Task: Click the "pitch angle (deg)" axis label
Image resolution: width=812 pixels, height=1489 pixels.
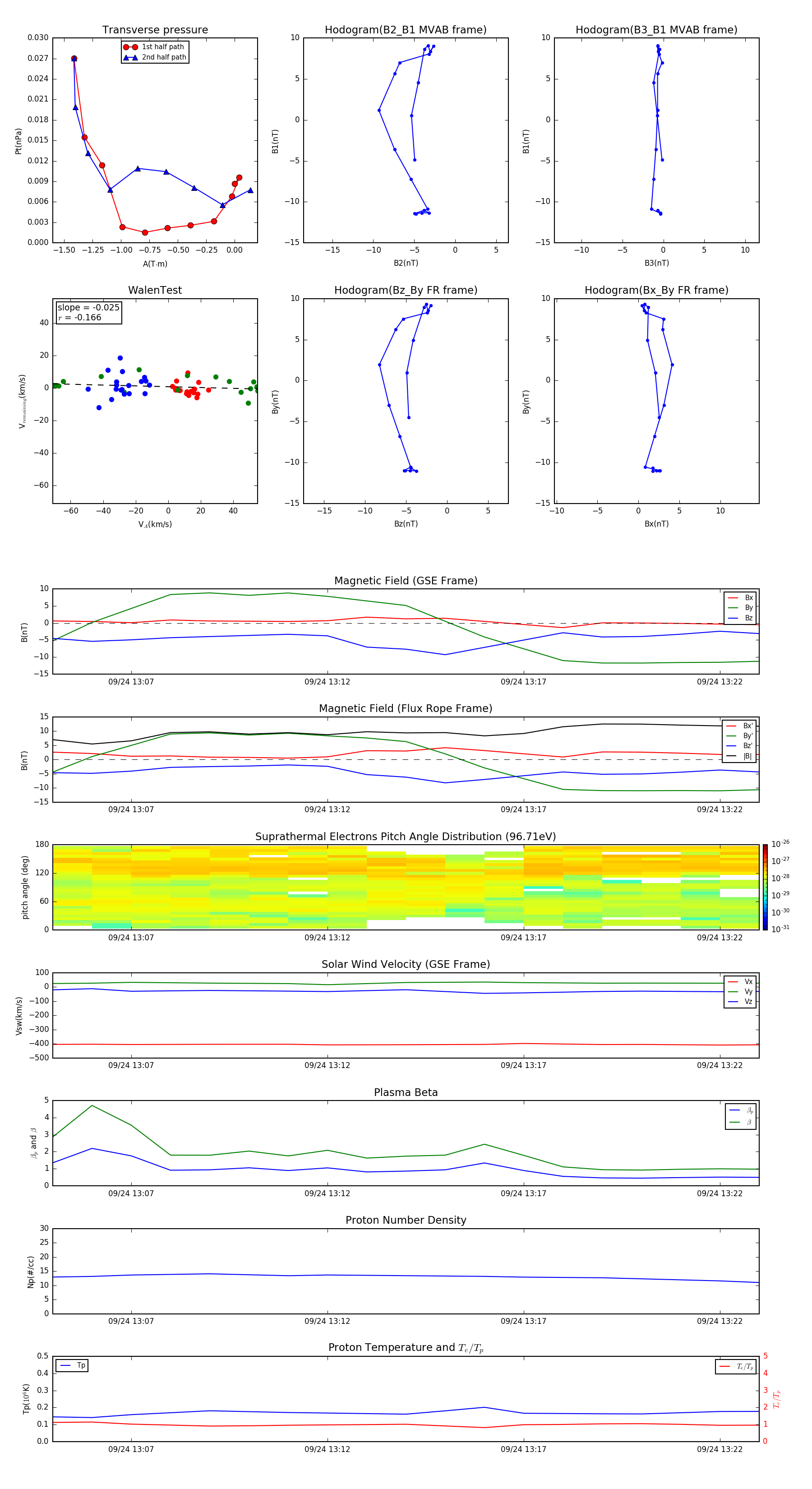Action: click(25, 887)
